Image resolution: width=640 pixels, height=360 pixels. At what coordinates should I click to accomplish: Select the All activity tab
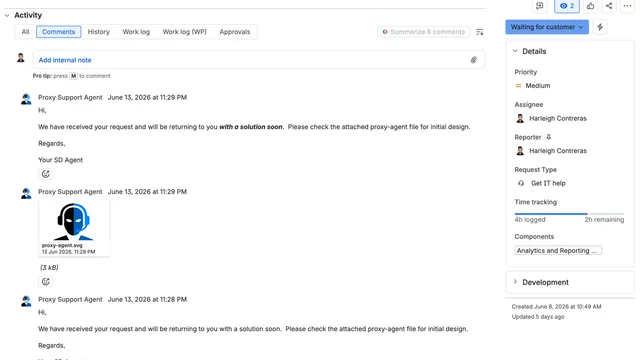tap(25, 32)
